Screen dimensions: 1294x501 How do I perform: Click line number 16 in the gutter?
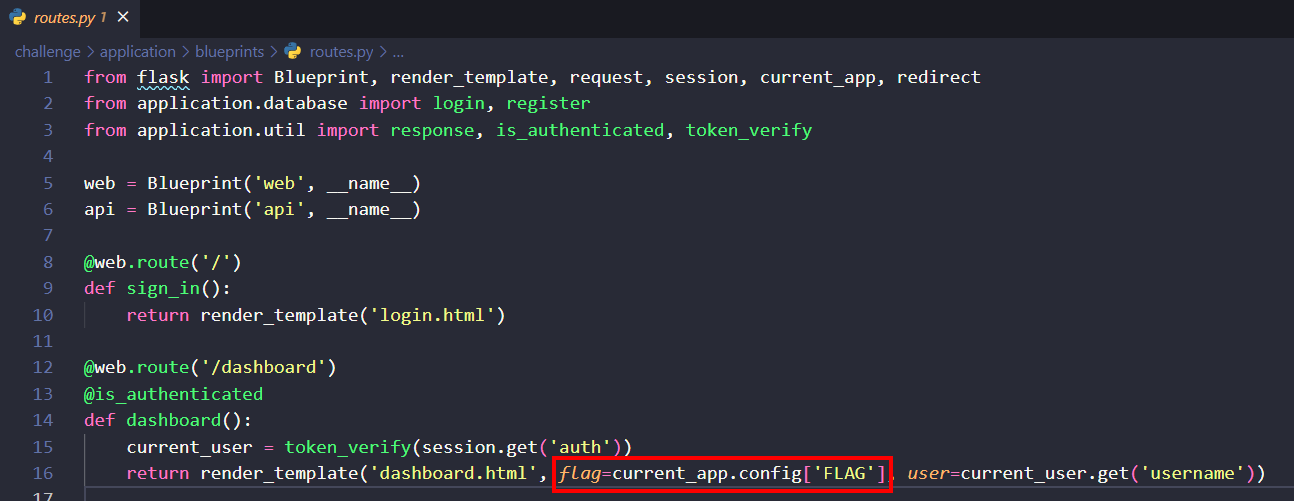43,473
